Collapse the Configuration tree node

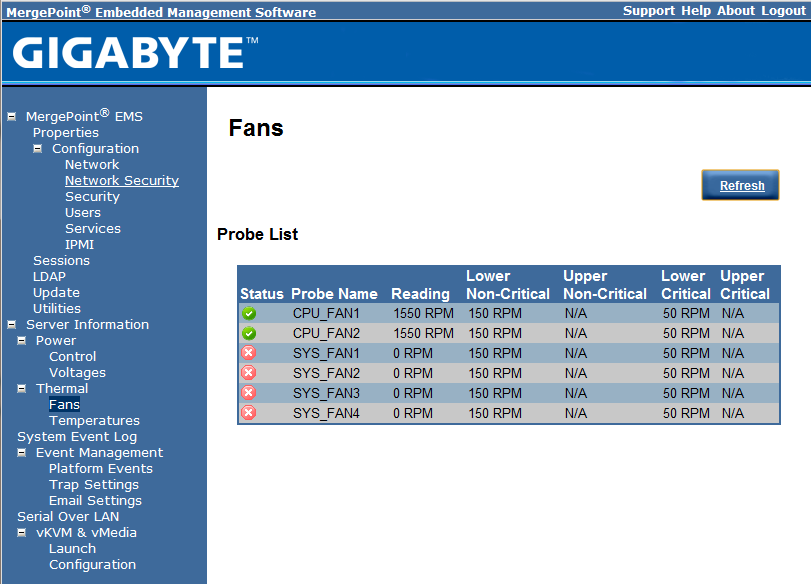click(38, 149)
